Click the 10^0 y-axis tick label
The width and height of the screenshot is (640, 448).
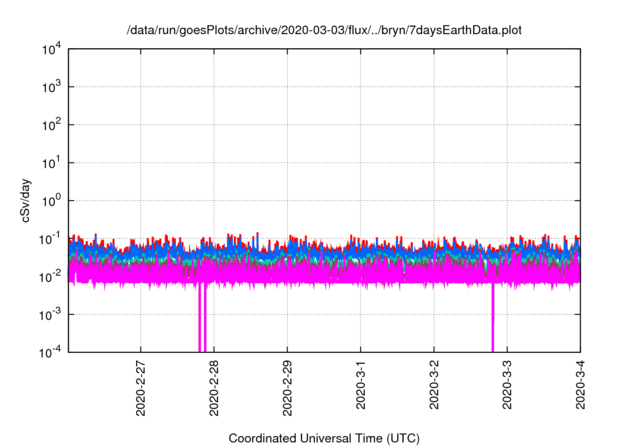(52, 201)
